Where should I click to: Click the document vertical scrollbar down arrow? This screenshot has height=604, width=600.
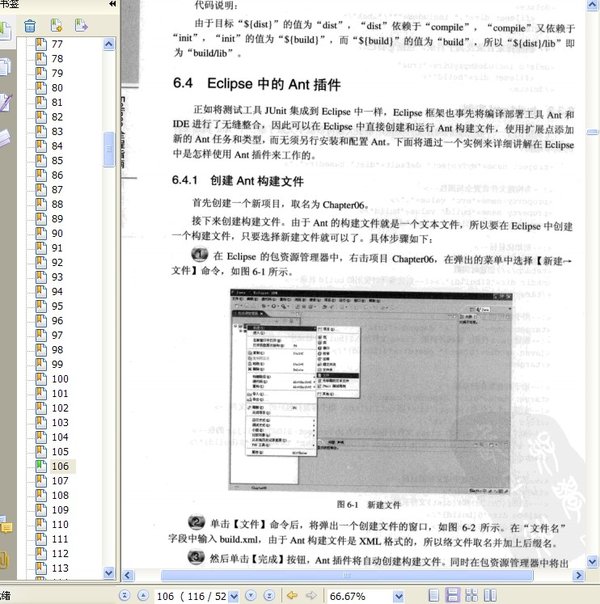[x=592, y=562]
